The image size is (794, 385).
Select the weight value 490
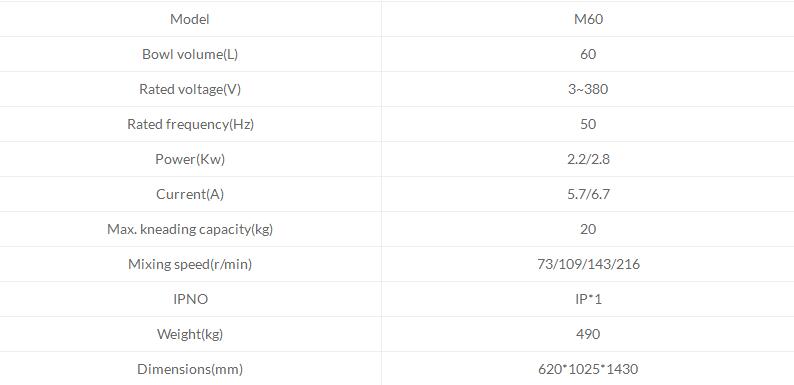coord(588,334)
